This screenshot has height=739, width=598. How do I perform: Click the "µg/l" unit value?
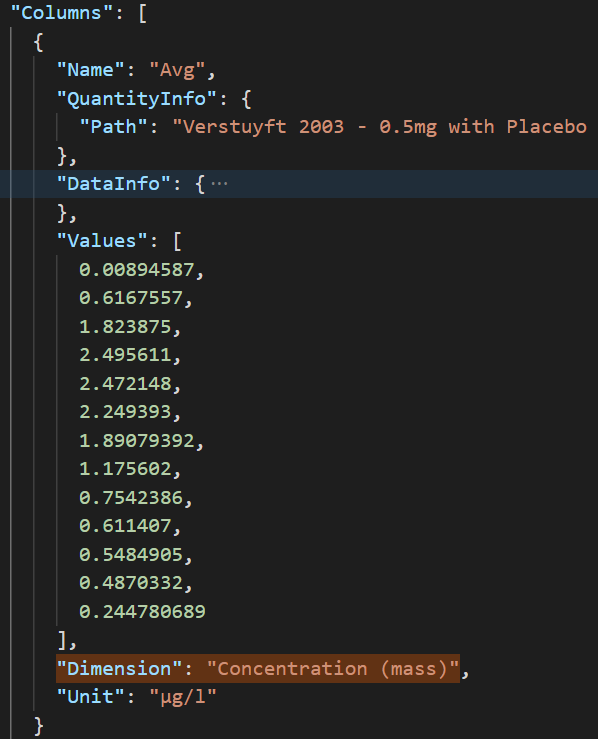tap(183, 697)
